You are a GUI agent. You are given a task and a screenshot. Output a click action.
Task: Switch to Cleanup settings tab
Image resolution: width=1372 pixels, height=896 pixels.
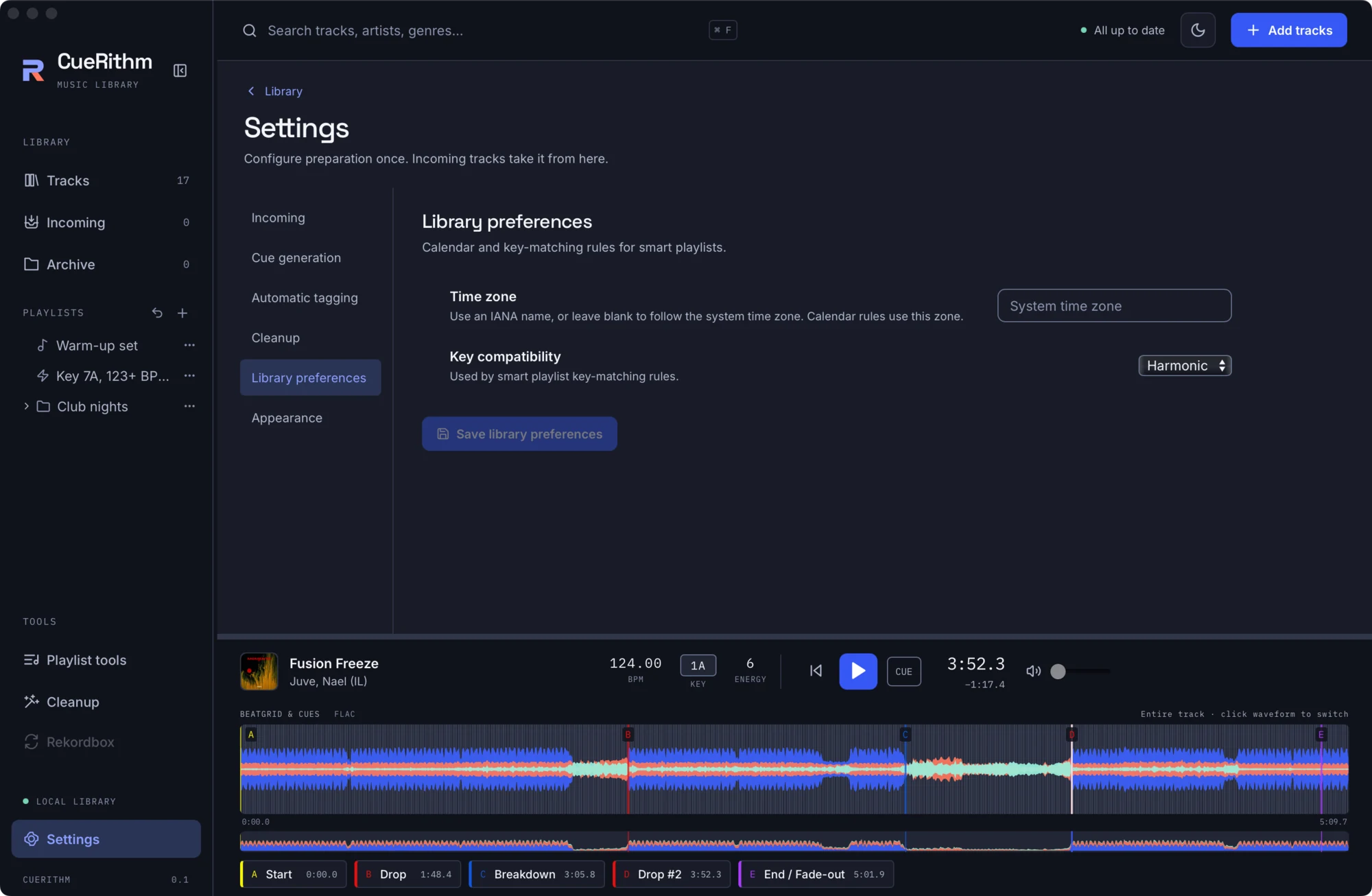click(x=310, y=338)
